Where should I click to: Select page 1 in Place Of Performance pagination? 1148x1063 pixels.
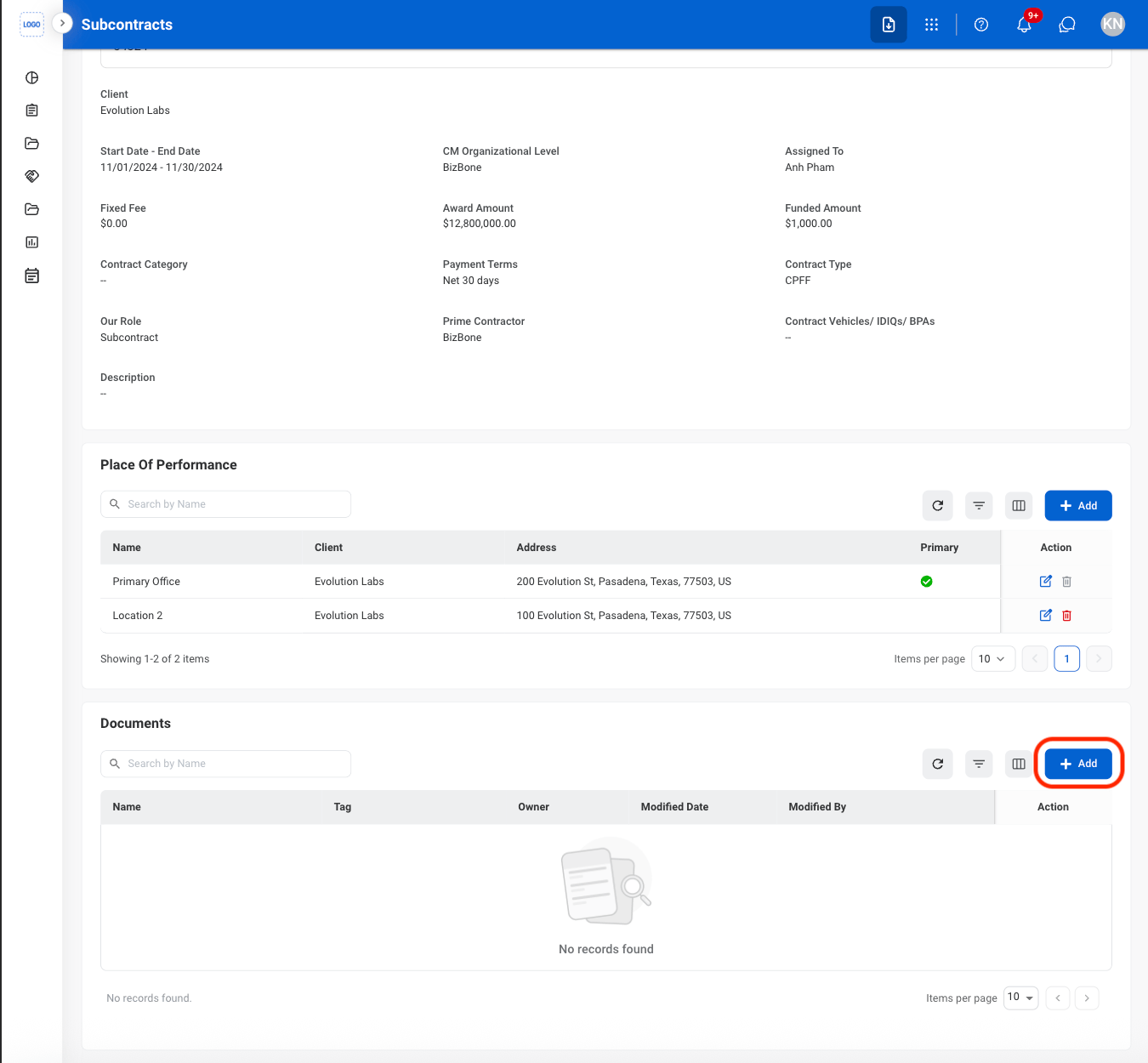click(1067, 659)
